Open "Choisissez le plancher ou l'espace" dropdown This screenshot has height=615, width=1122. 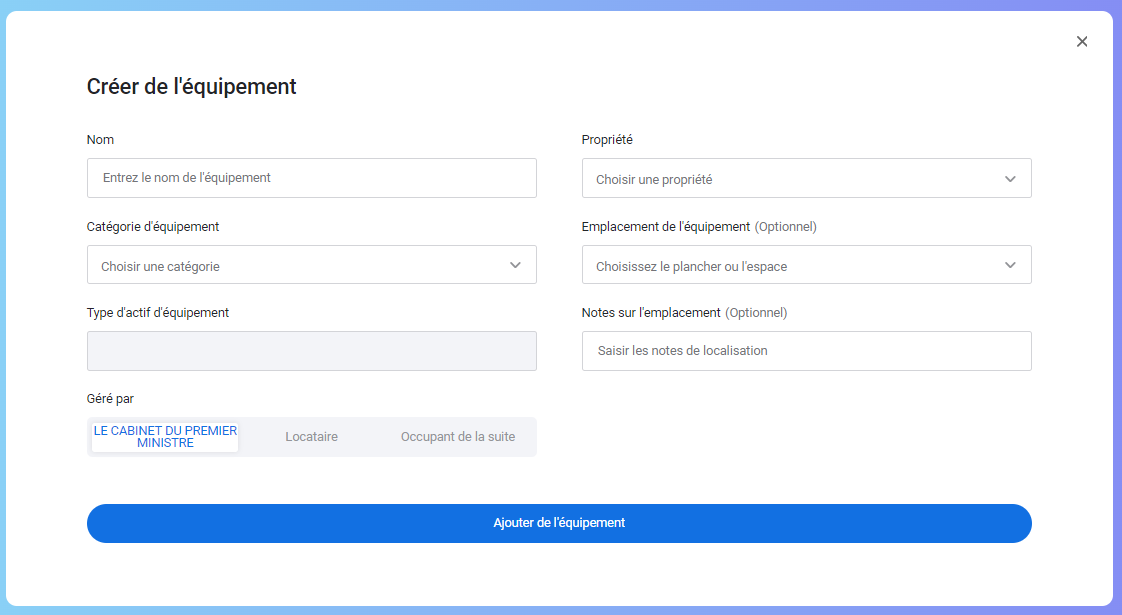[x=790, y=266]
